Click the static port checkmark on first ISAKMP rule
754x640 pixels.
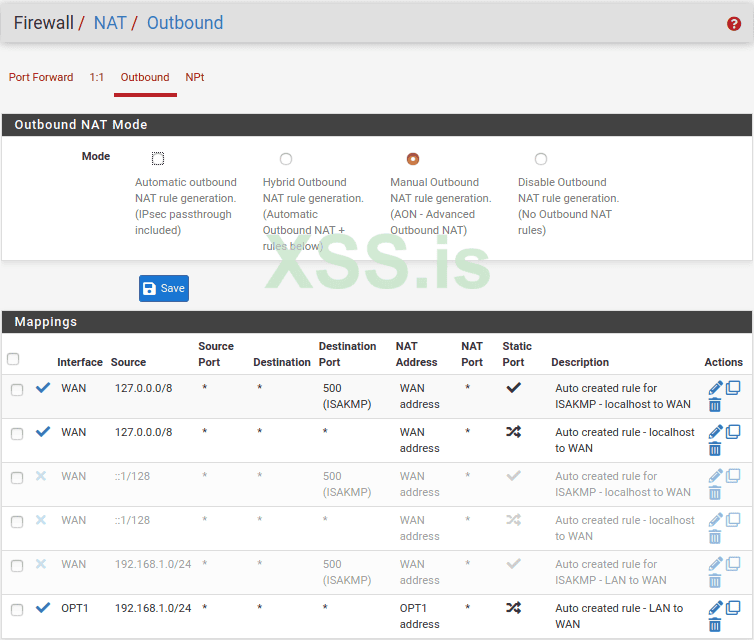point(514,388)
